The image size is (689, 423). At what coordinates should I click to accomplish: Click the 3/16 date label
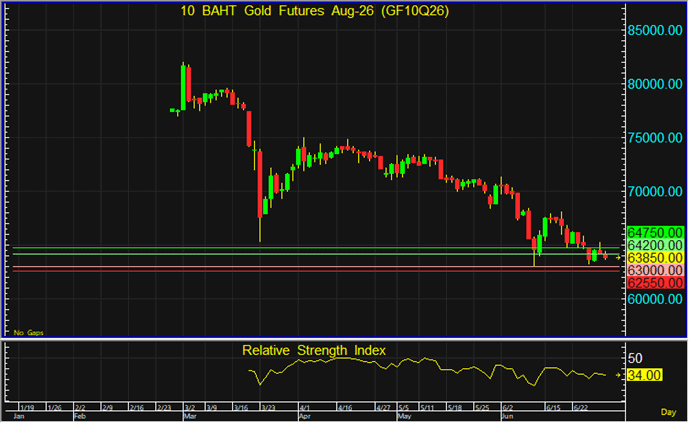click(241, 408)
